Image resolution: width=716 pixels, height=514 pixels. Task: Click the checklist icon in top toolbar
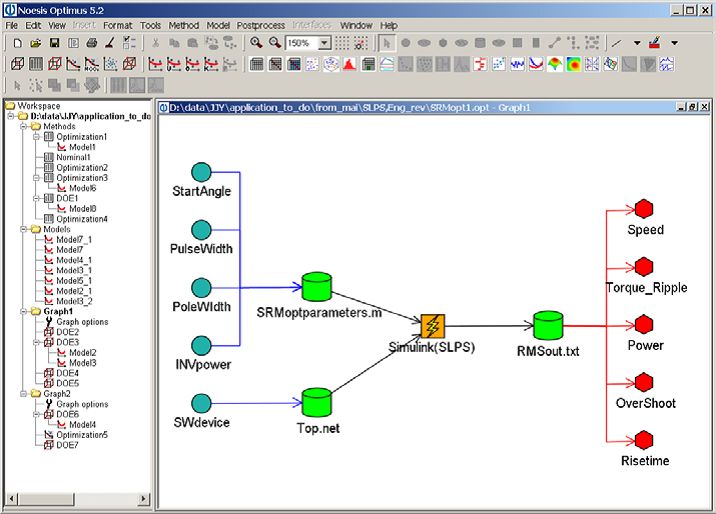point(129,43)
